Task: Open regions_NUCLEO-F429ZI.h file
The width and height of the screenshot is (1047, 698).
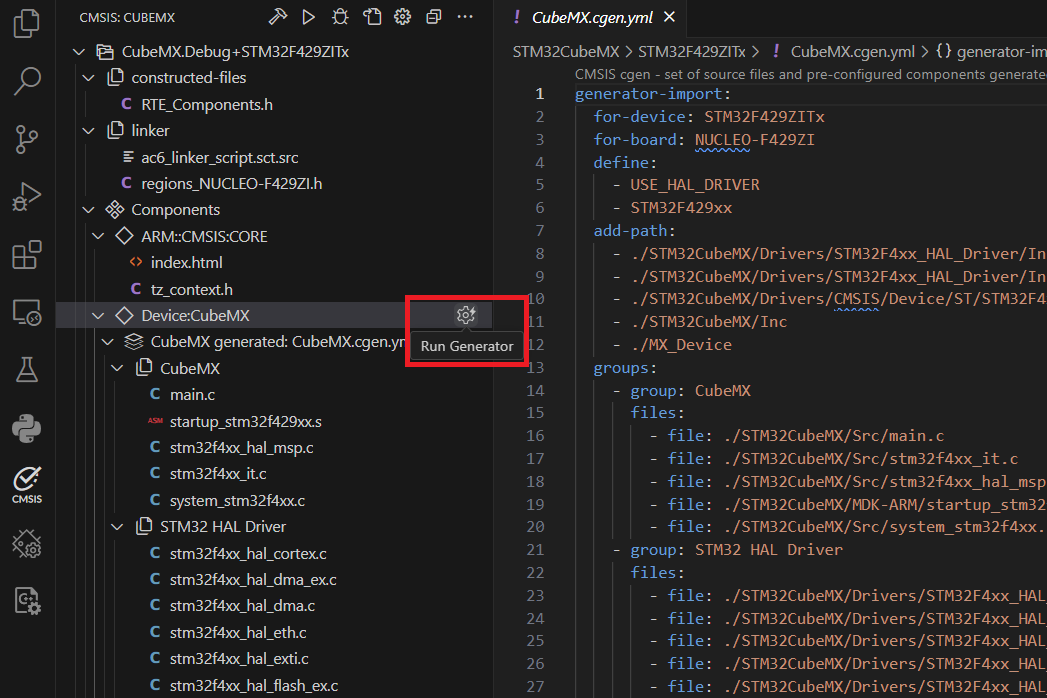Action: (232, 184)
